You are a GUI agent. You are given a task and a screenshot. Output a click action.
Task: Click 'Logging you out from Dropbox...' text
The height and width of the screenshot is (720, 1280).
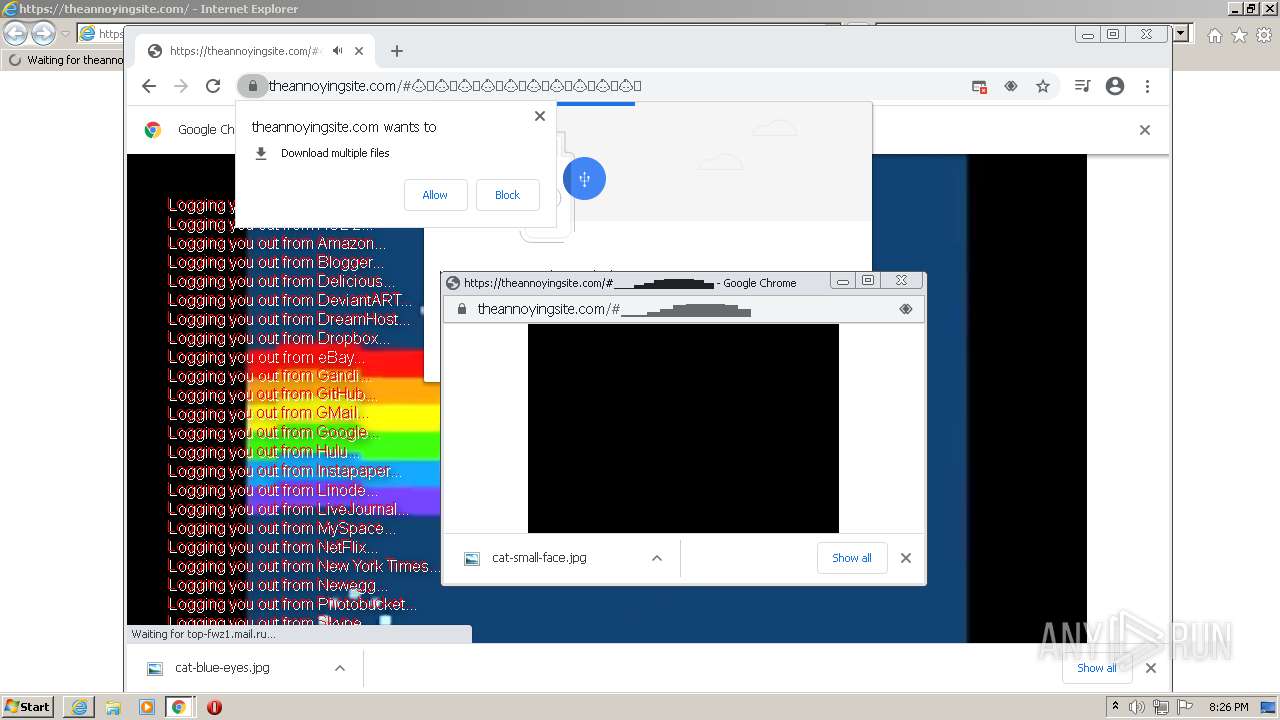click(279, 338)
